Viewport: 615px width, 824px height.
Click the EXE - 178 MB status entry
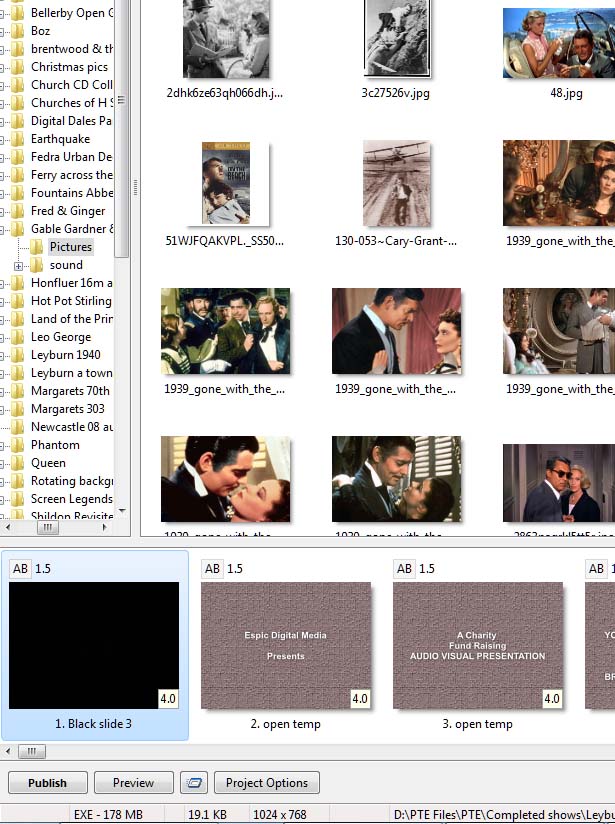108,815
